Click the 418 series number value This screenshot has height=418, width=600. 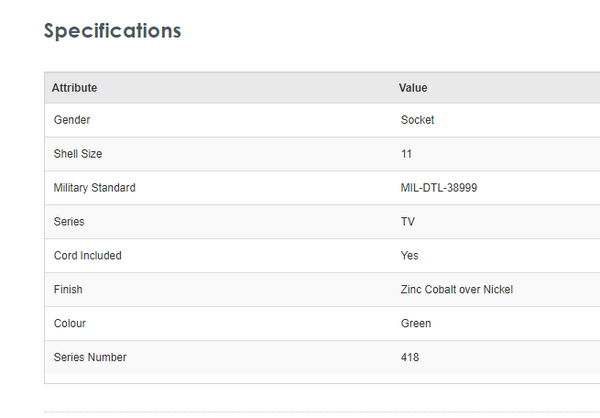(410, 358)
